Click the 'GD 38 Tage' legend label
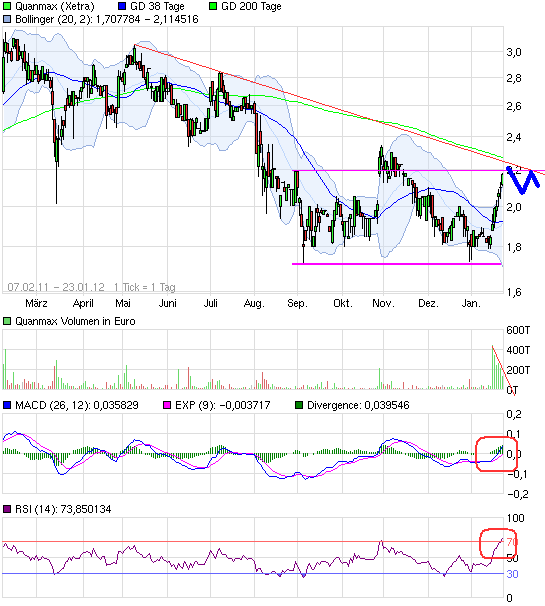Image resolution: width=545 pixels, height=606 pixels. point(157,7)
